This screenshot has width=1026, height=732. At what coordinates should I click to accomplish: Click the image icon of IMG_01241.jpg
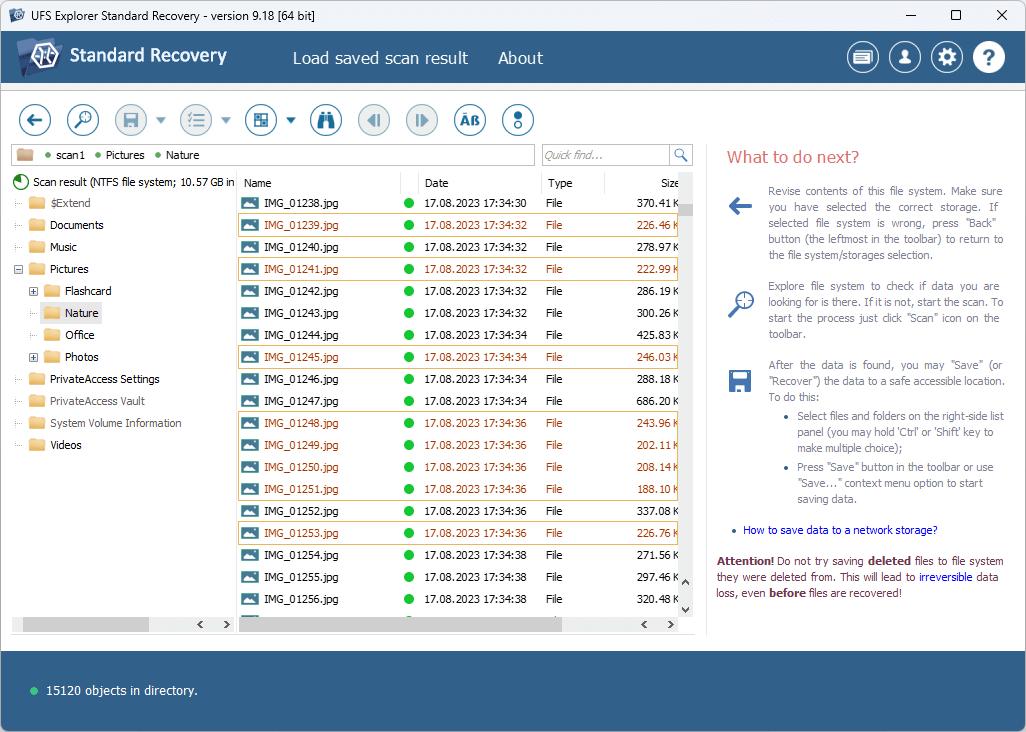point(249,269)
